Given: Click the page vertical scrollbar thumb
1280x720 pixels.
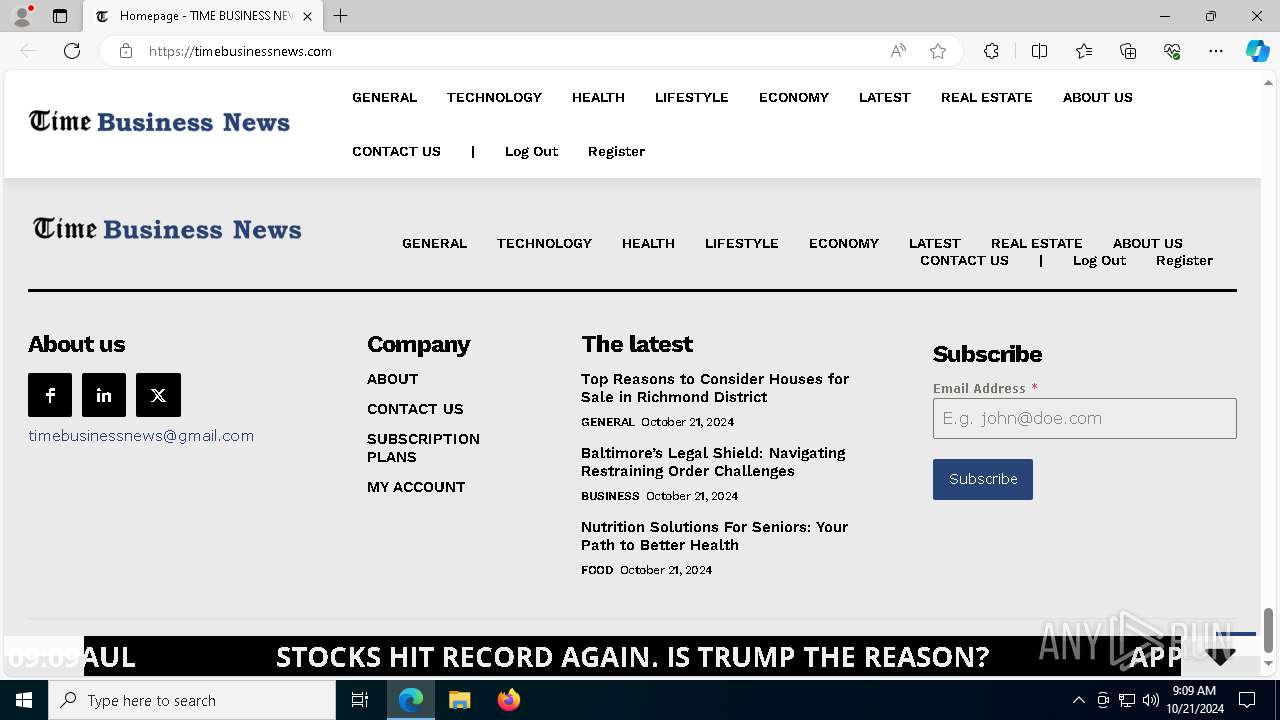Looking at the screenshot, I should (1268, 629).
